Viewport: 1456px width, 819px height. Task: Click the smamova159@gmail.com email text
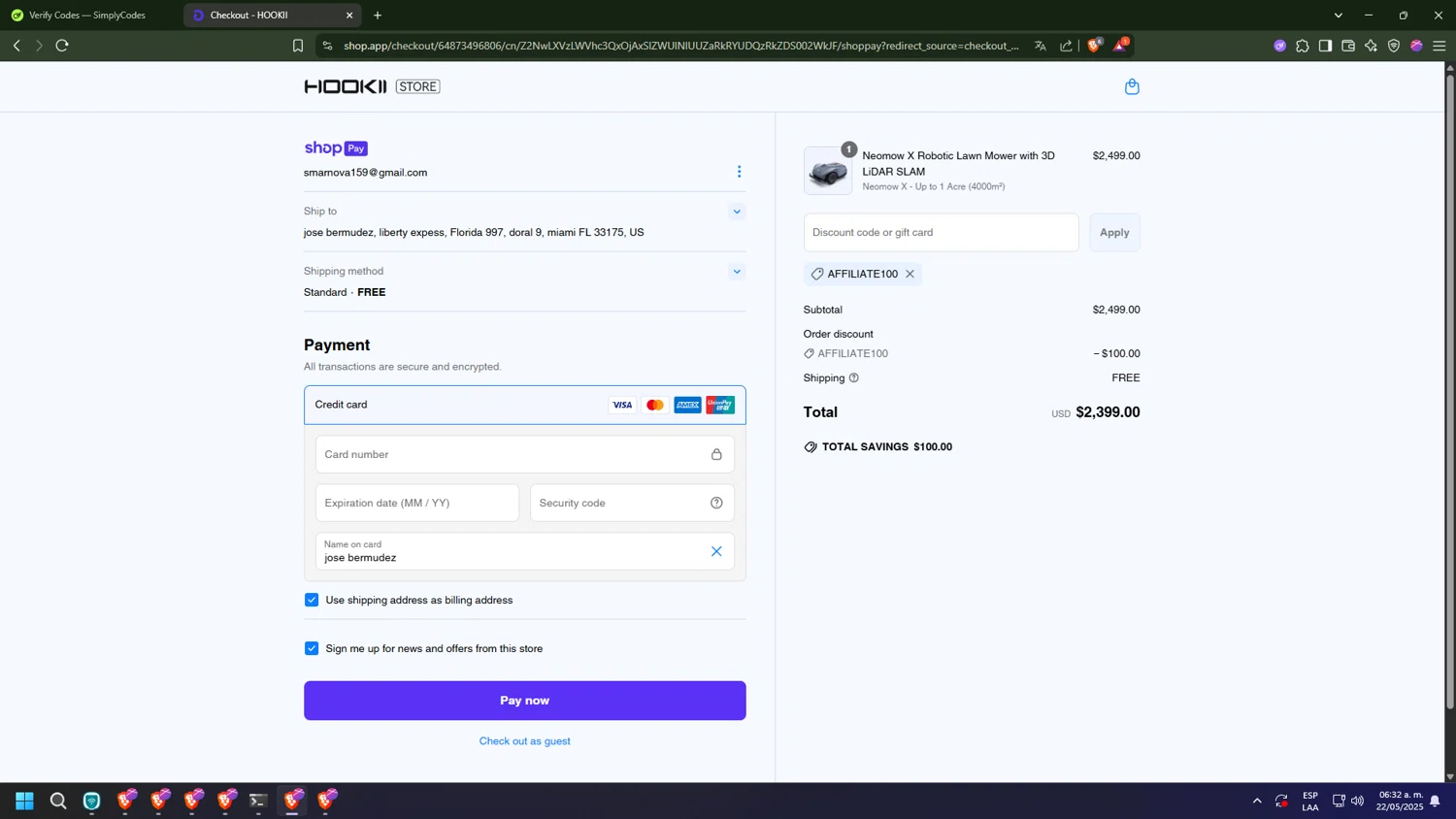click(365, 173)
